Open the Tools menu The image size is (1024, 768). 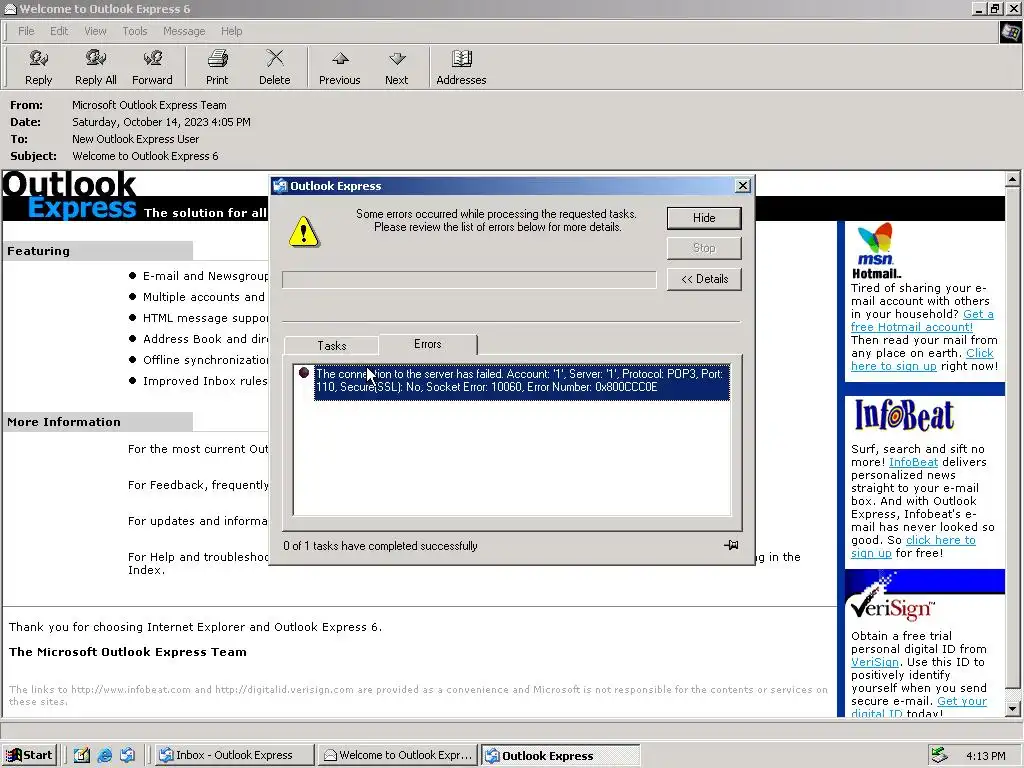[x=135, y=31]
